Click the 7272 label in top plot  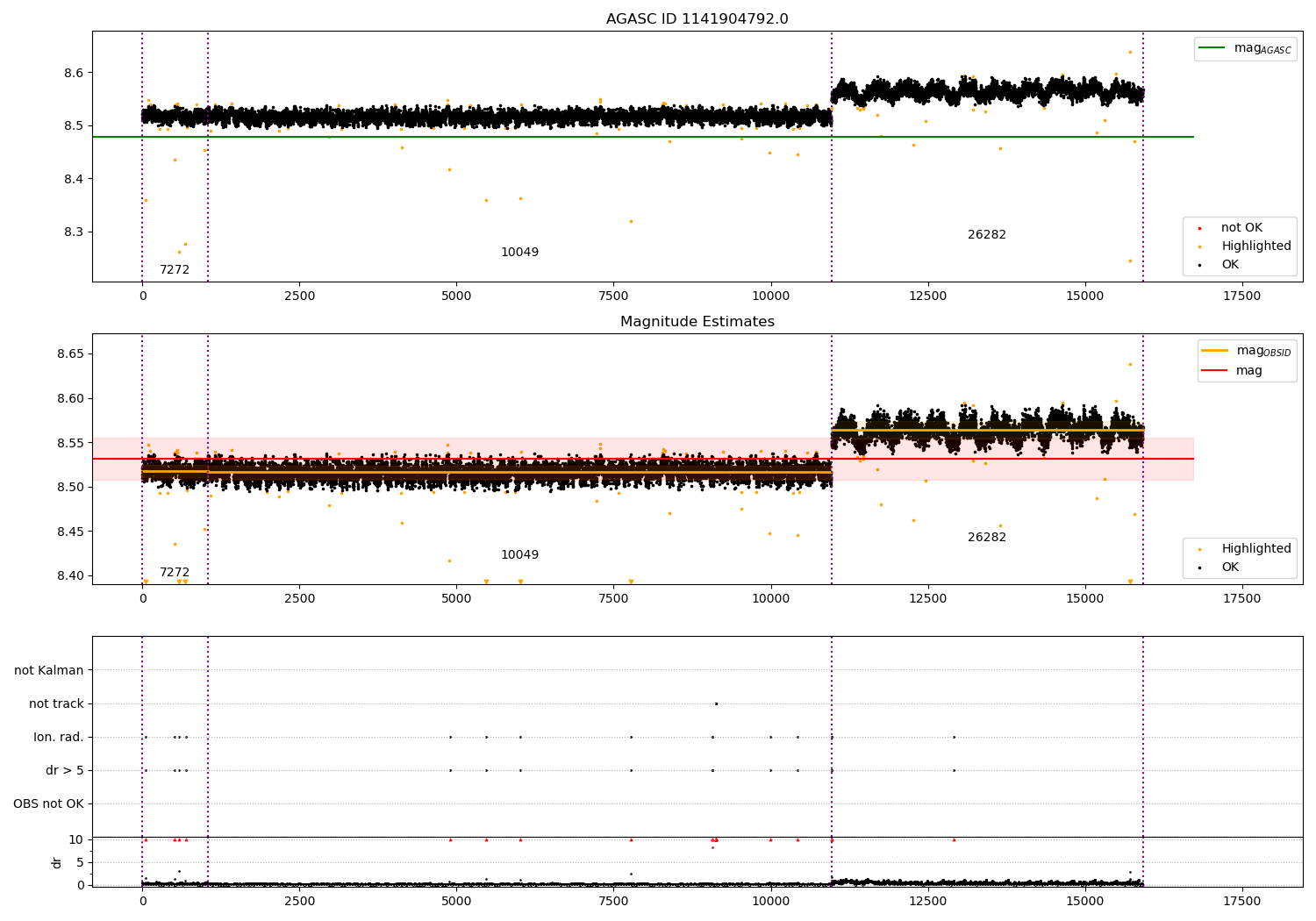click(x=175, y=270)
